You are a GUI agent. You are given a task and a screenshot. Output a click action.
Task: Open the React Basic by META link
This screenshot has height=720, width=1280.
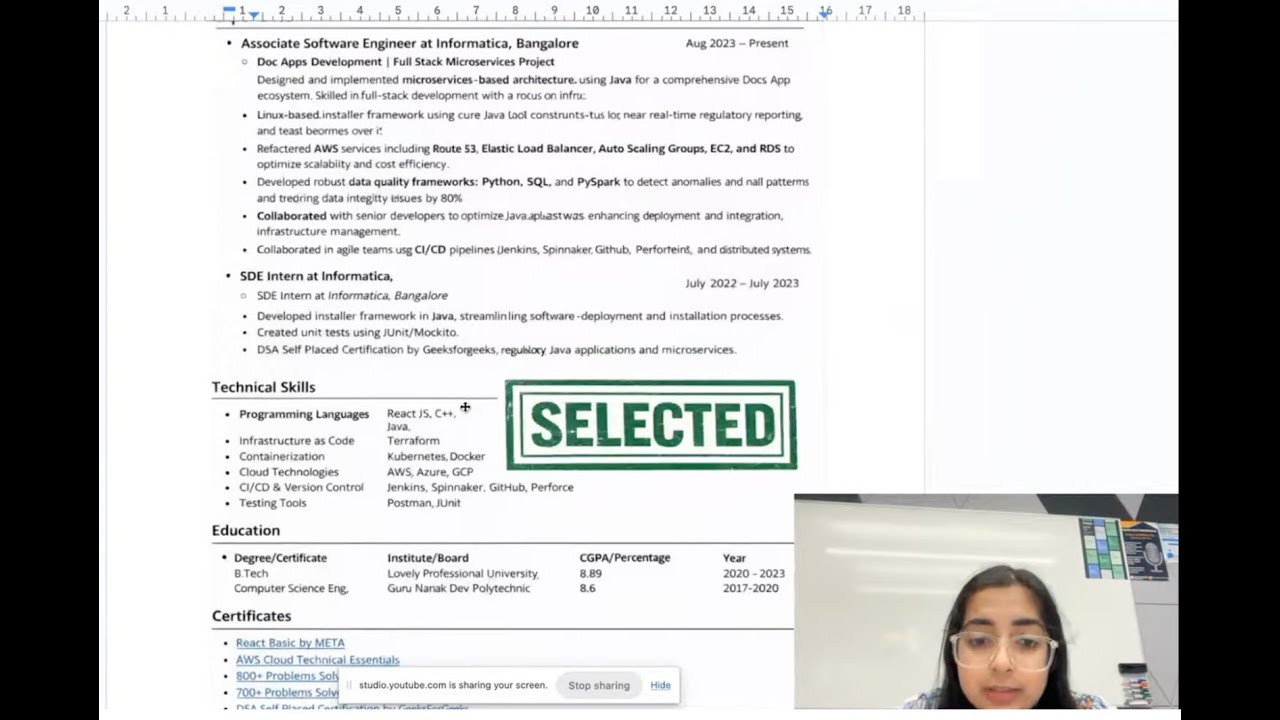[x=290, y=643]
